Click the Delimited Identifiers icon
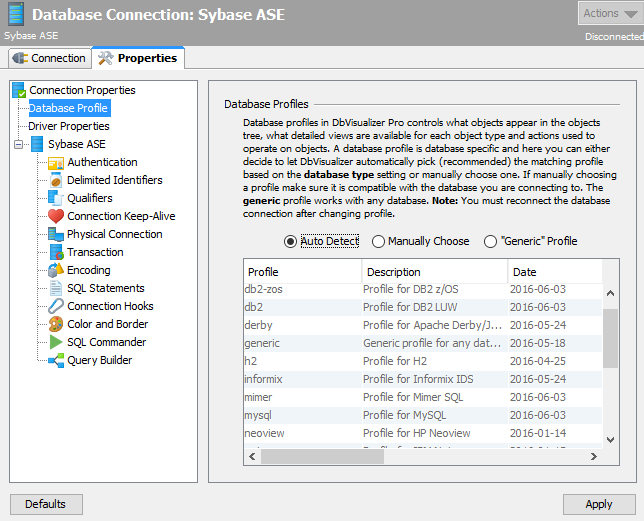The height and width of the screenshot is (521, 644). pos(56,180)
